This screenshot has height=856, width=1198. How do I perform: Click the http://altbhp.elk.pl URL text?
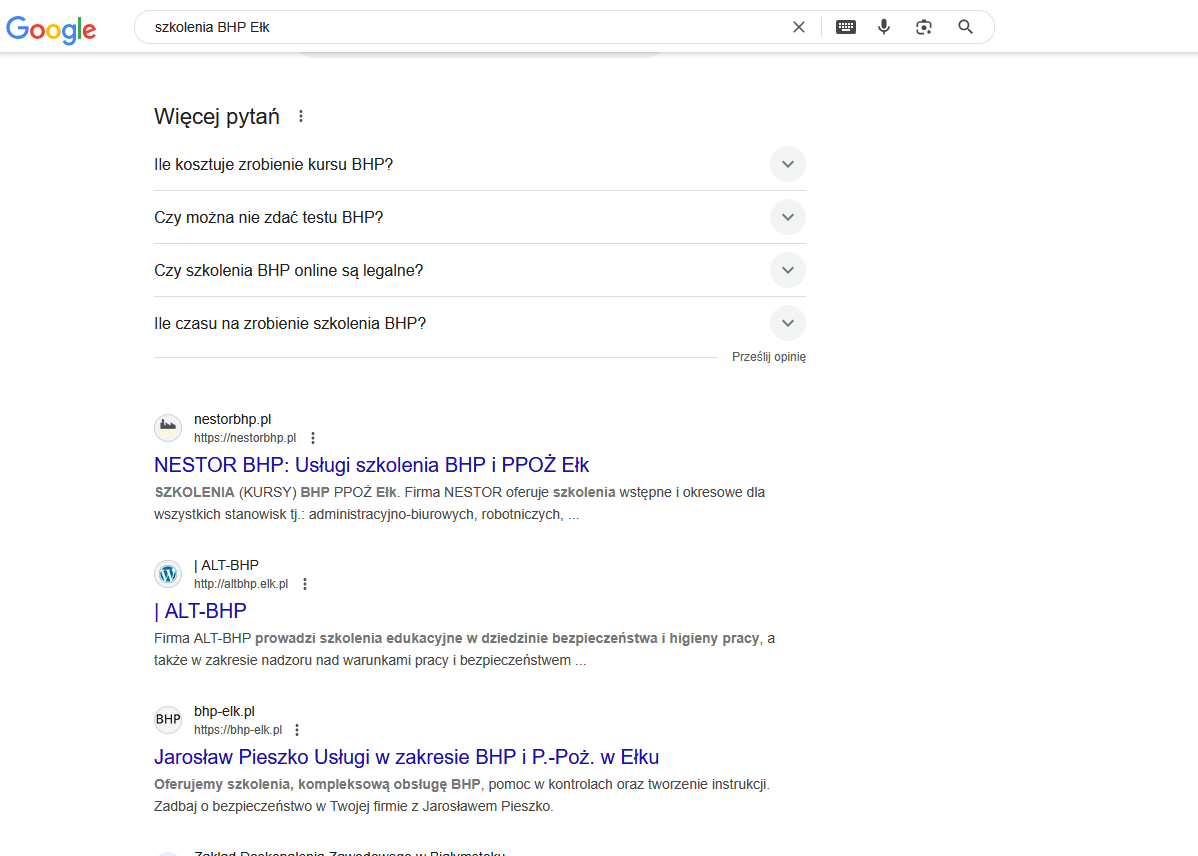241,584
